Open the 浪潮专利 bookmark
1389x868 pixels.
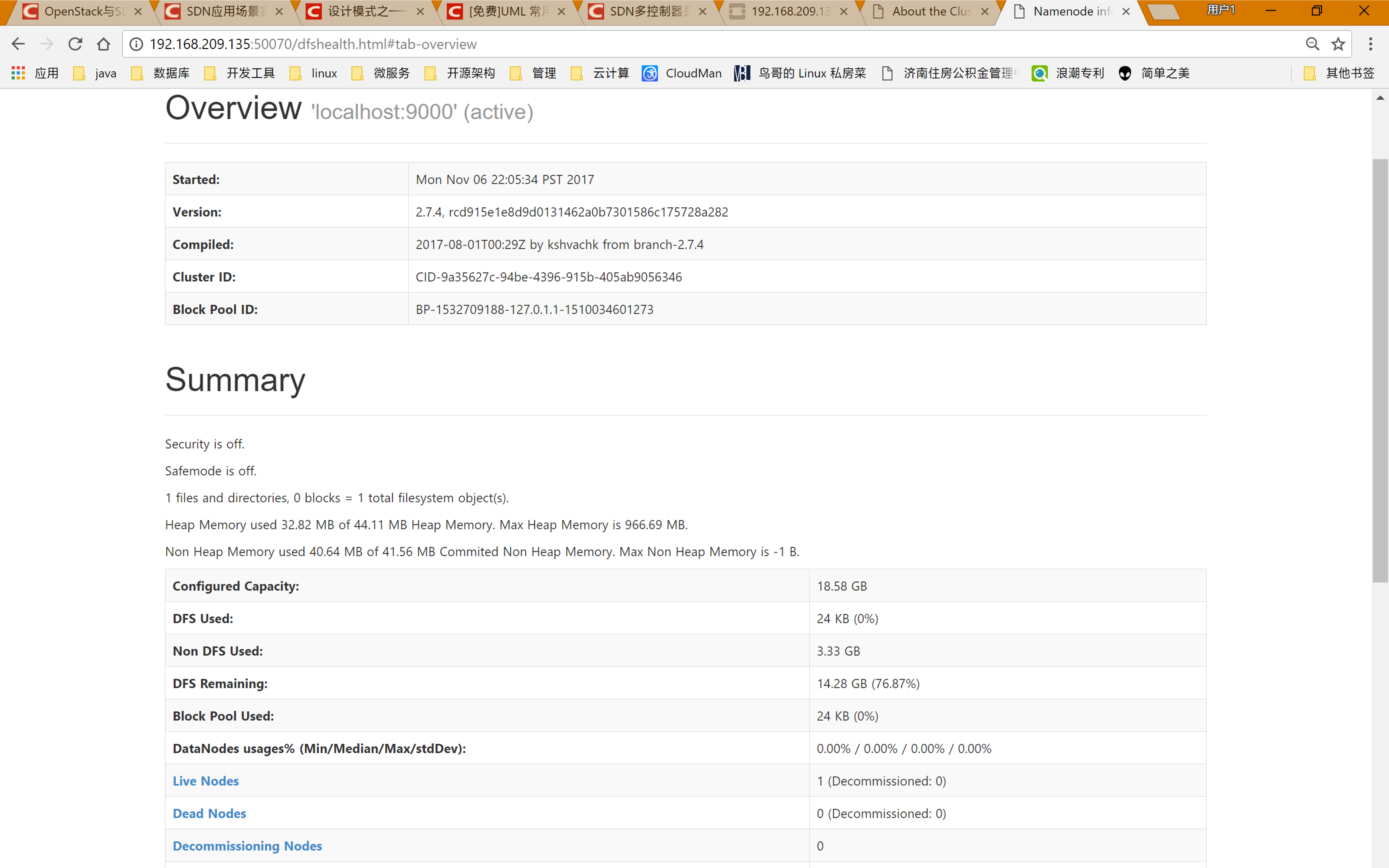1068,73
